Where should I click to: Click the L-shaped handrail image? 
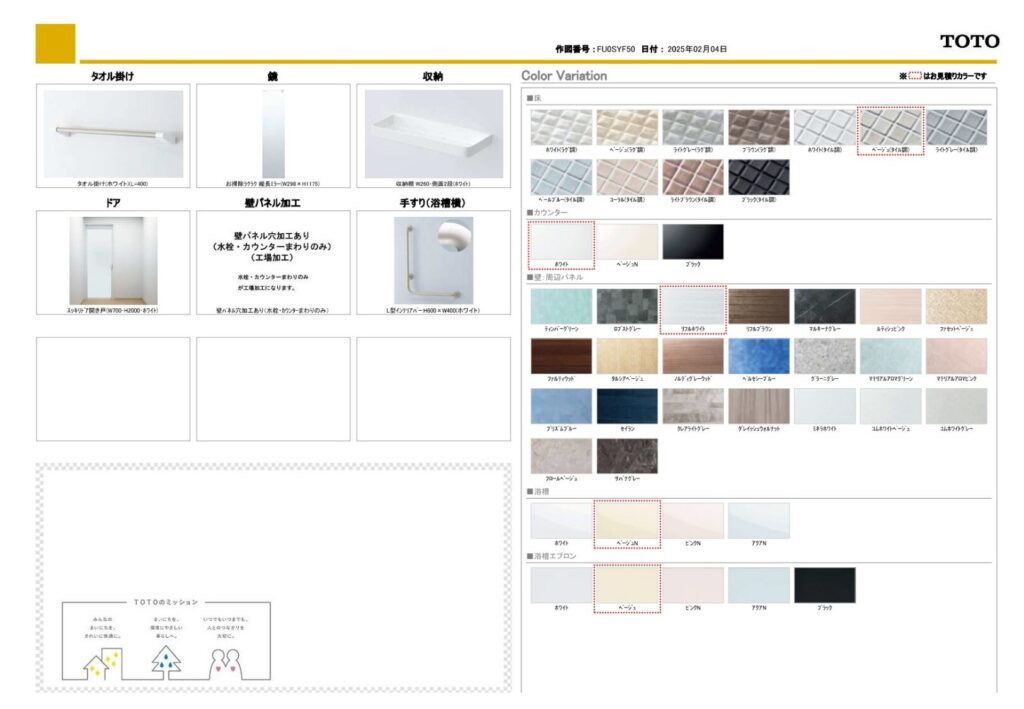coord(433,260)
